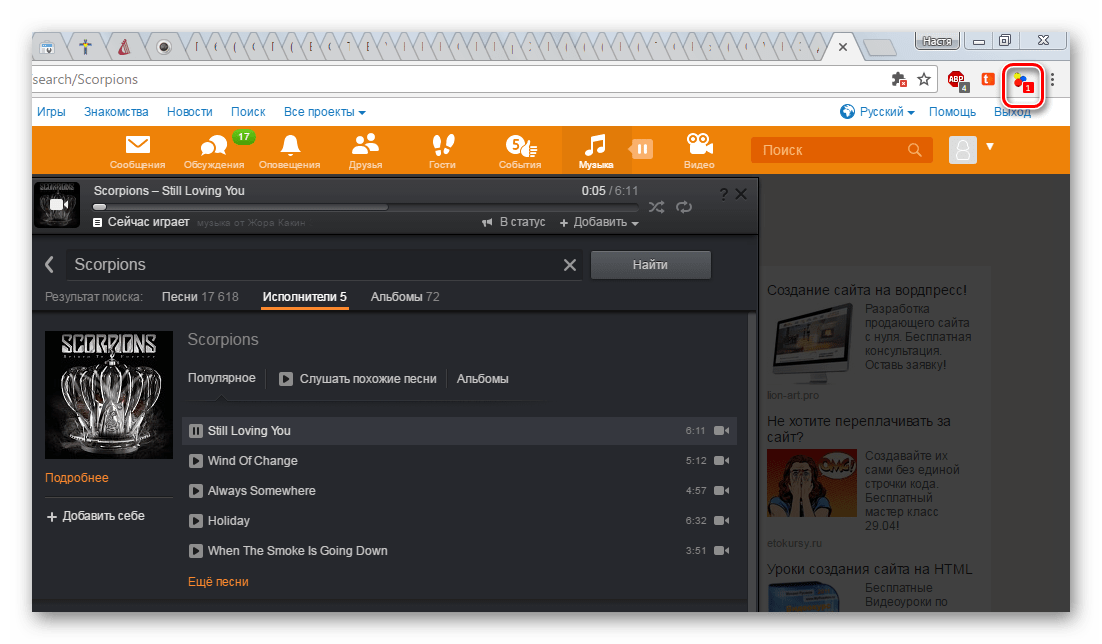Bookmark this page with the star icon
Image resolution: width=1102 pixels, height=644 pixels.
(925, 79)
